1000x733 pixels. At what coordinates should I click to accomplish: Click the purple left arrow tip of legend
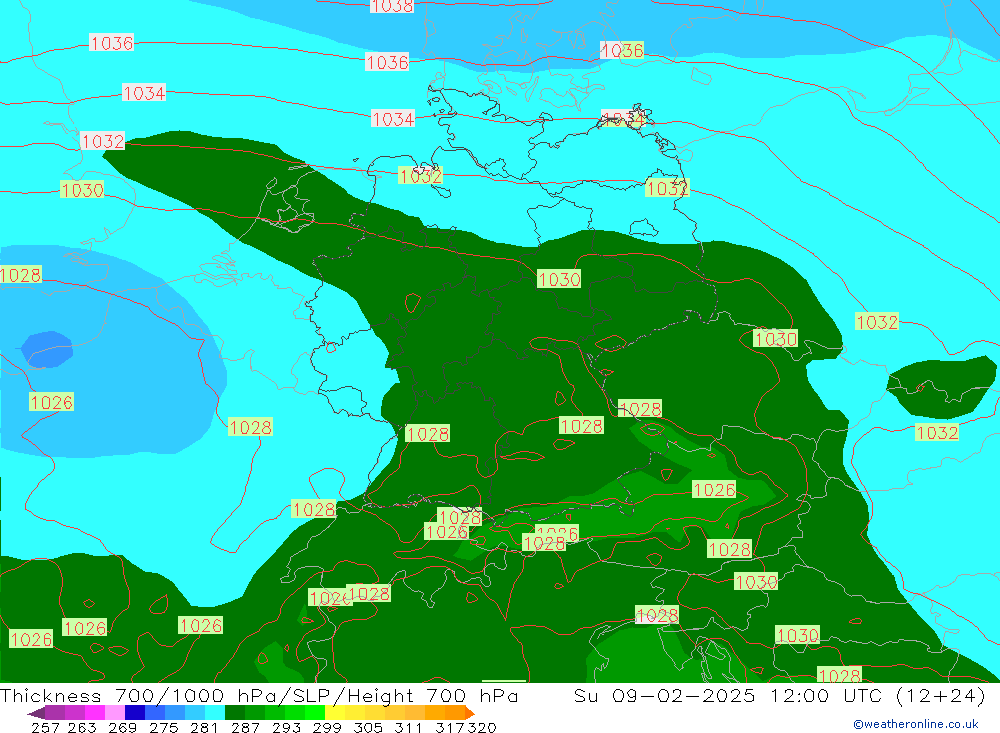tap(35, 713)
